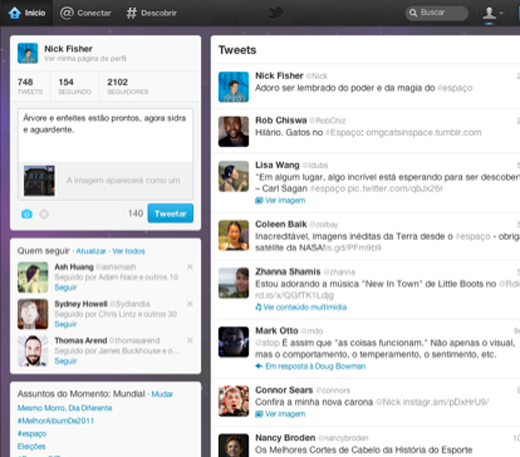Click the Início house icon
The image size is (520, 457).
coord(15,13)
